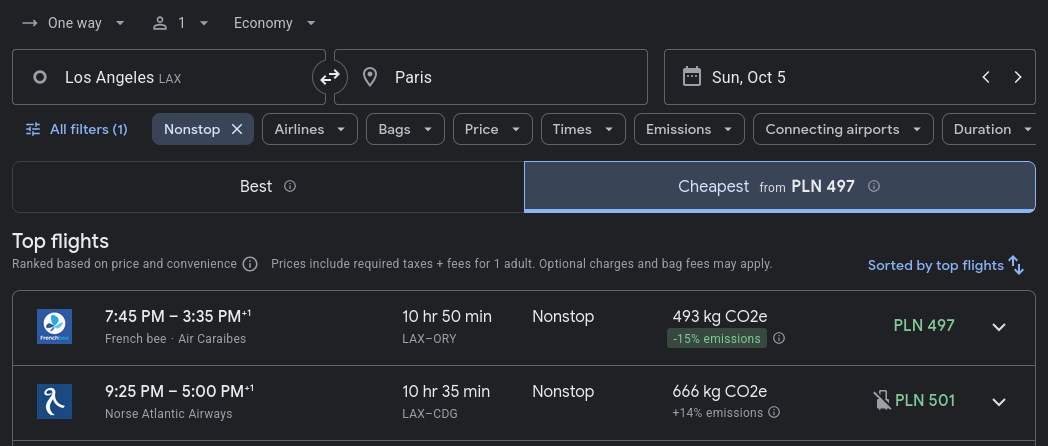This screenshot has height=446, width=1048.
Task: Swap origin and destination airports
Action: pos(330,78)
